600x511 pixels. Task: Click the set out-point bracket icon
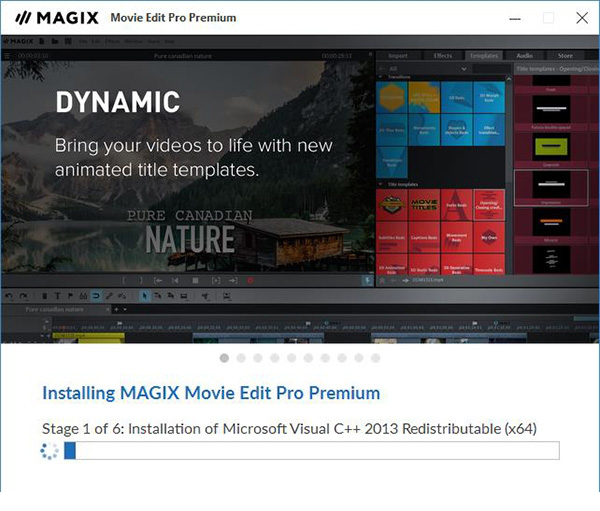[141, 281]
